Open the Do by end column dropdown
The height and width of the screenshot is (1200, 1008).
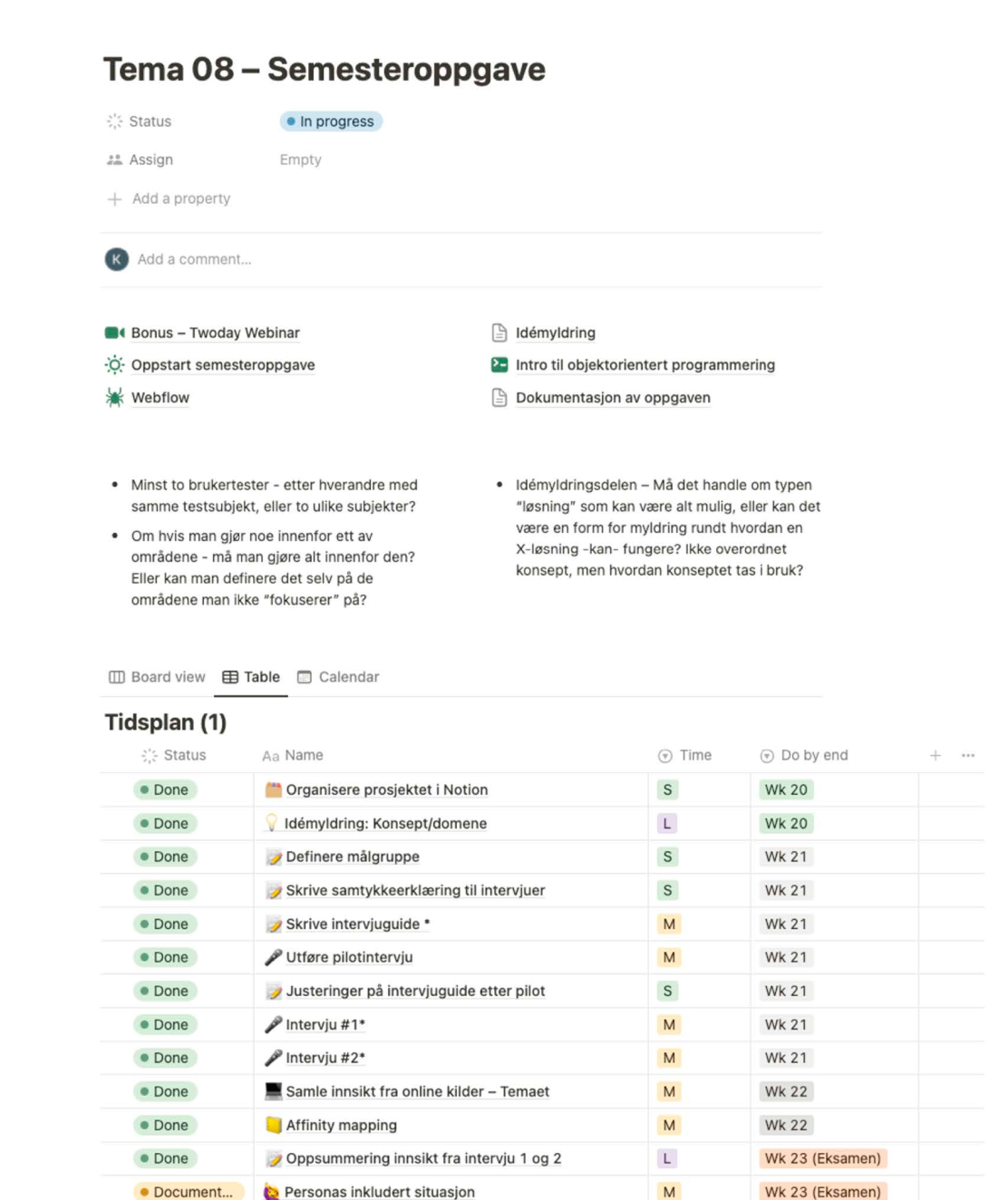tap(766, 754)
